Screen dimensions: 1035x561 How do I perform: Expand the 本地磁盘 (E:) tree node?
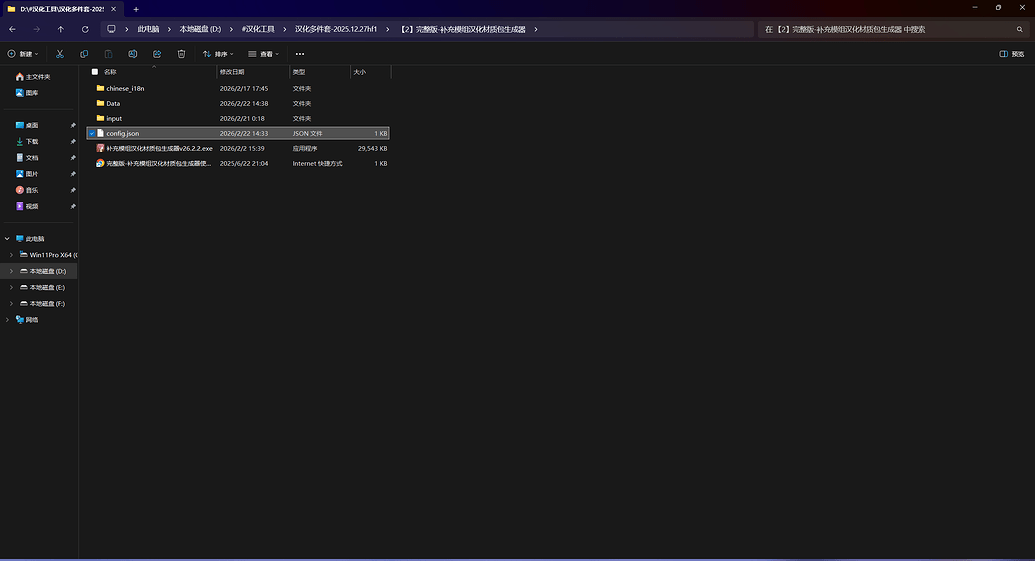pos(11,287)
